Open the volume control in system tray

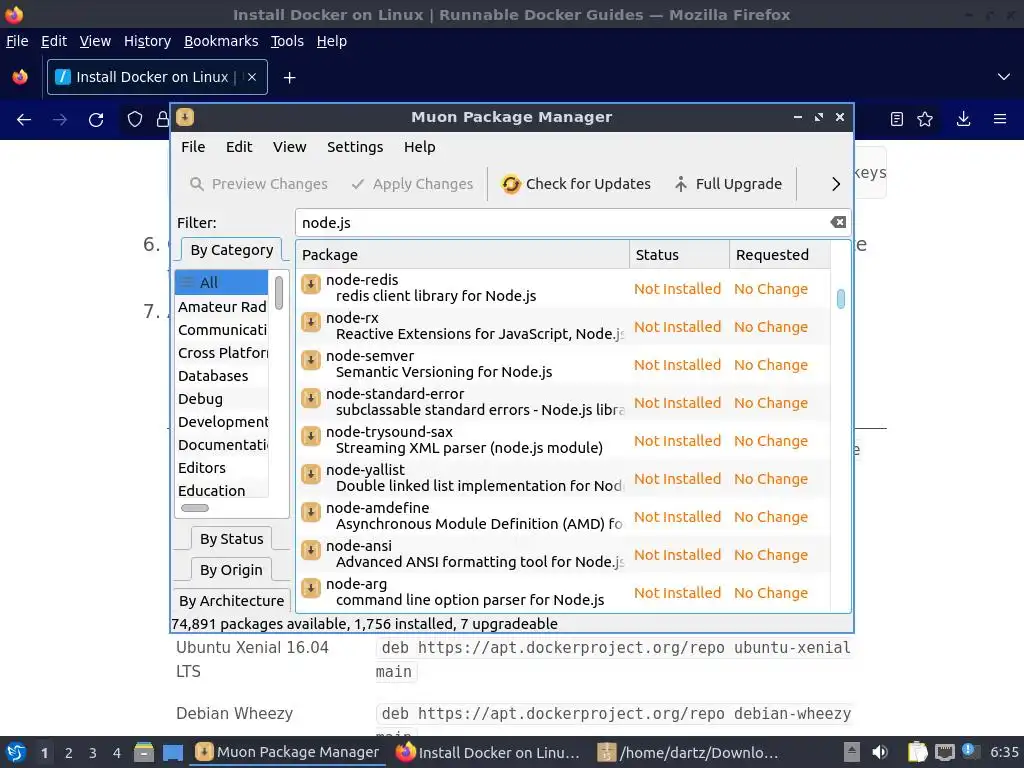[880, 752]
